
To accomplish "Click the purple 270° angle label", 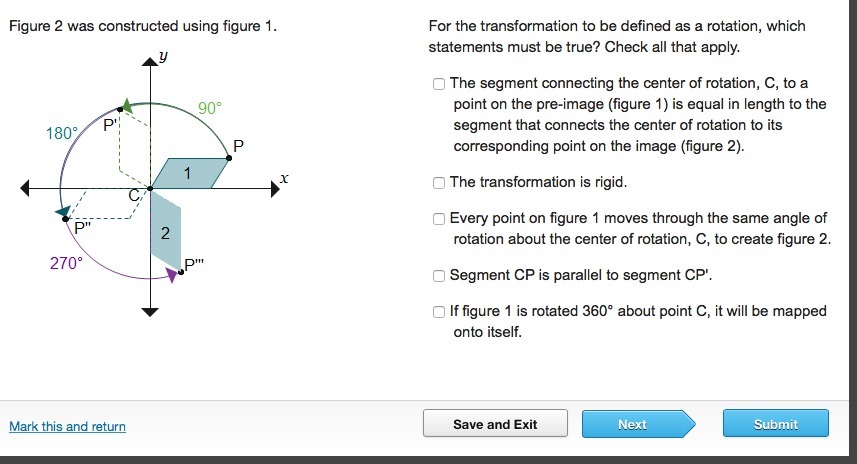I will pos(65,264).
